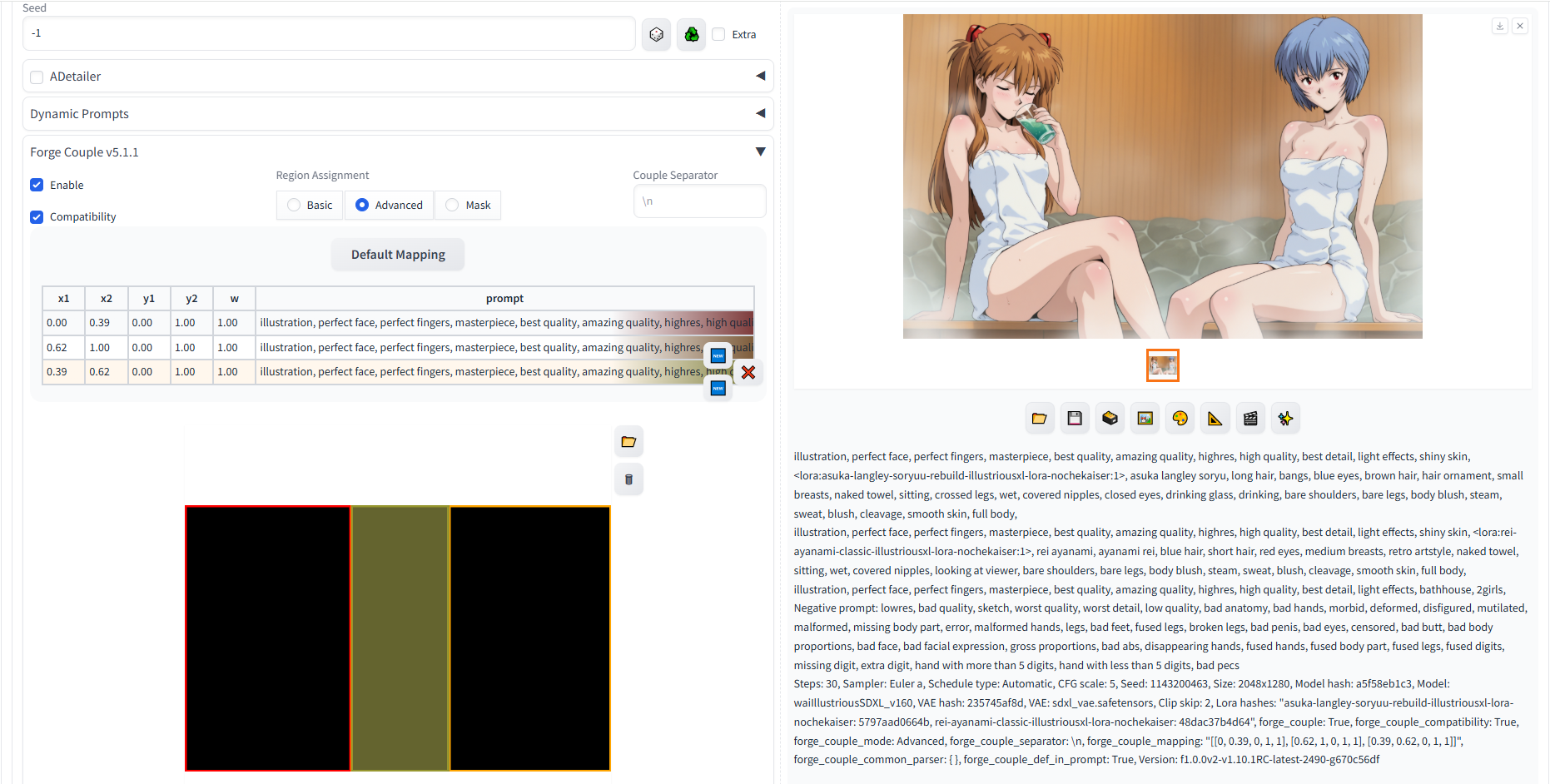Click first row's x2 cell 0.39
Viewport: 1550px width, 784px height.
107,323
